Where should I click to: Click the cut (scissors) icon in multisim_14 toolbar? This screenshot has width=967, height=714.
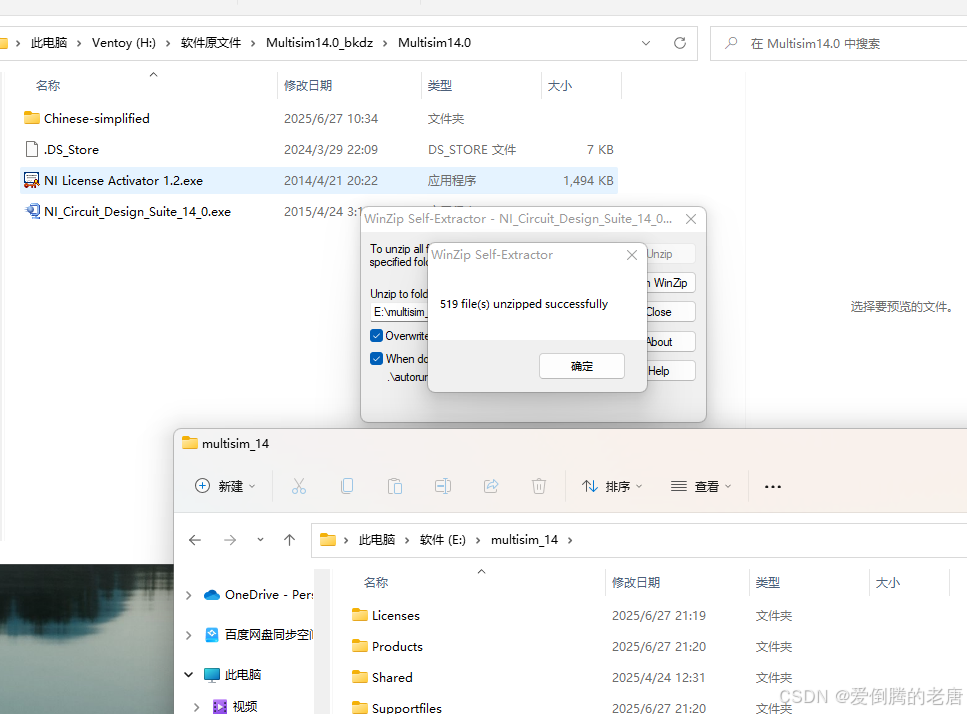(x=298, y=486)
